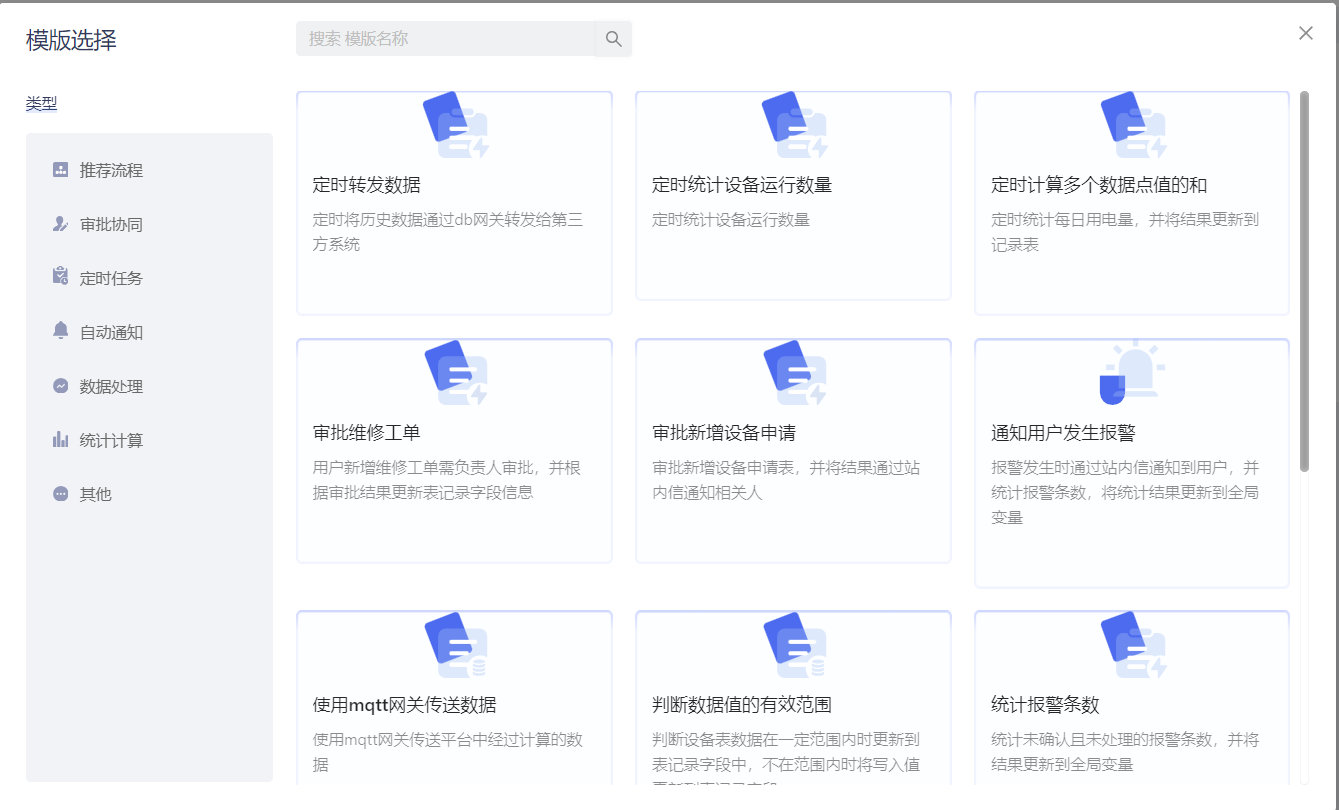
Task: Click the 定时转发数据 card icon
Action: tap(456, 125)
